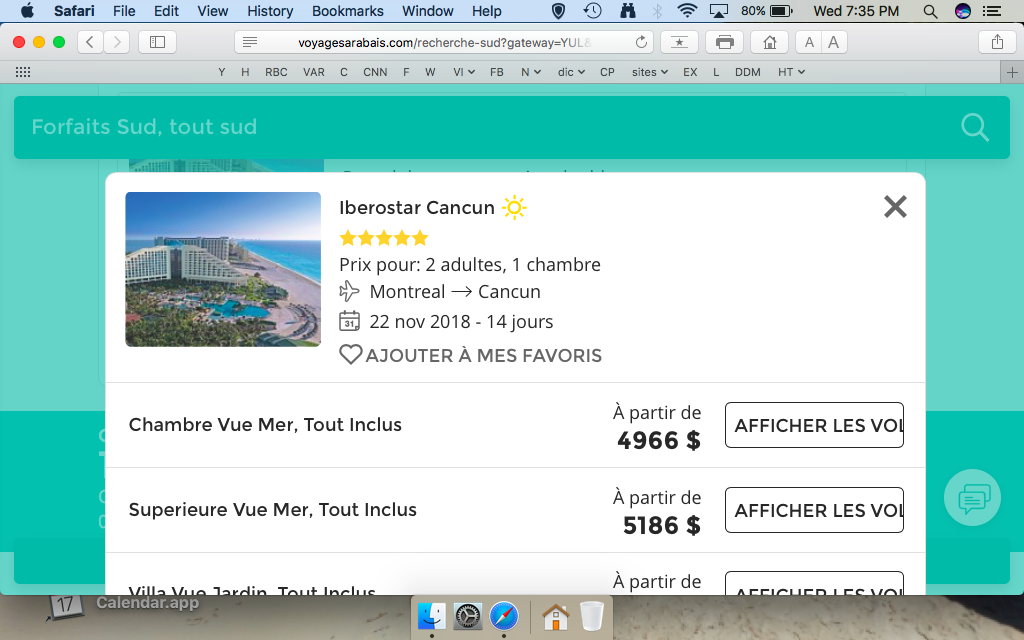Click the binoculars menu bar icon
The width and height of the screenshot is (1024, 640).
click(627, 10)
